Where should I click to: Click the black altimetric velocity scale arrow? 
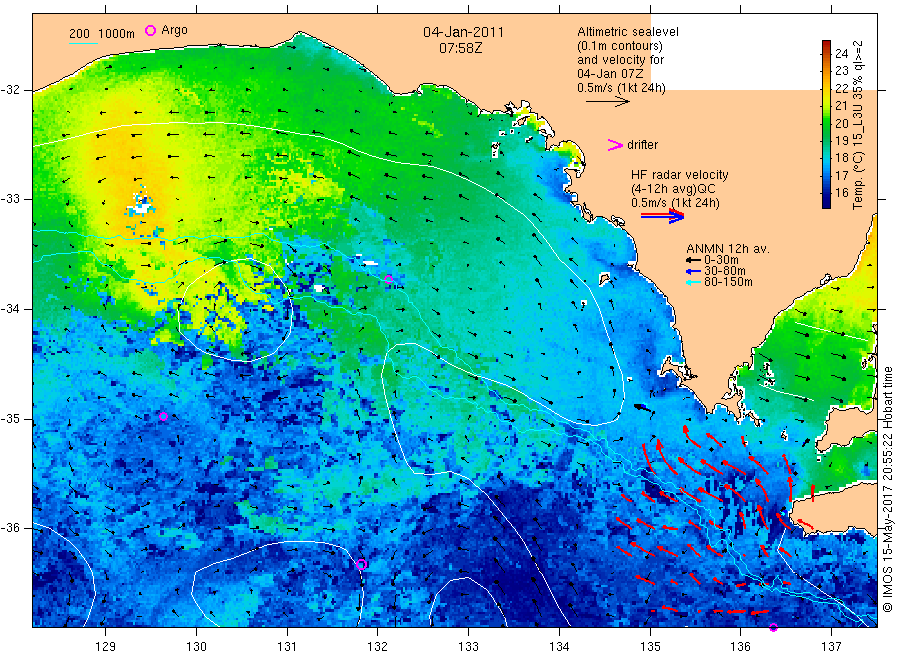608,102
